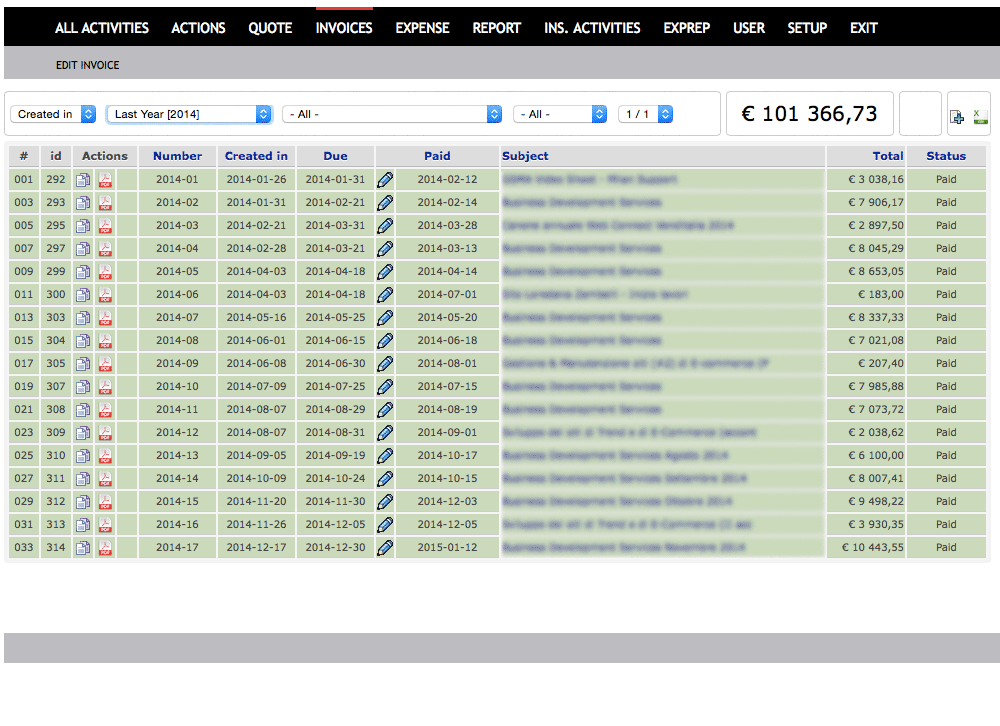Edit the paid date of invoice 2014-10
1000x726 pixels.
coord(385,387)
